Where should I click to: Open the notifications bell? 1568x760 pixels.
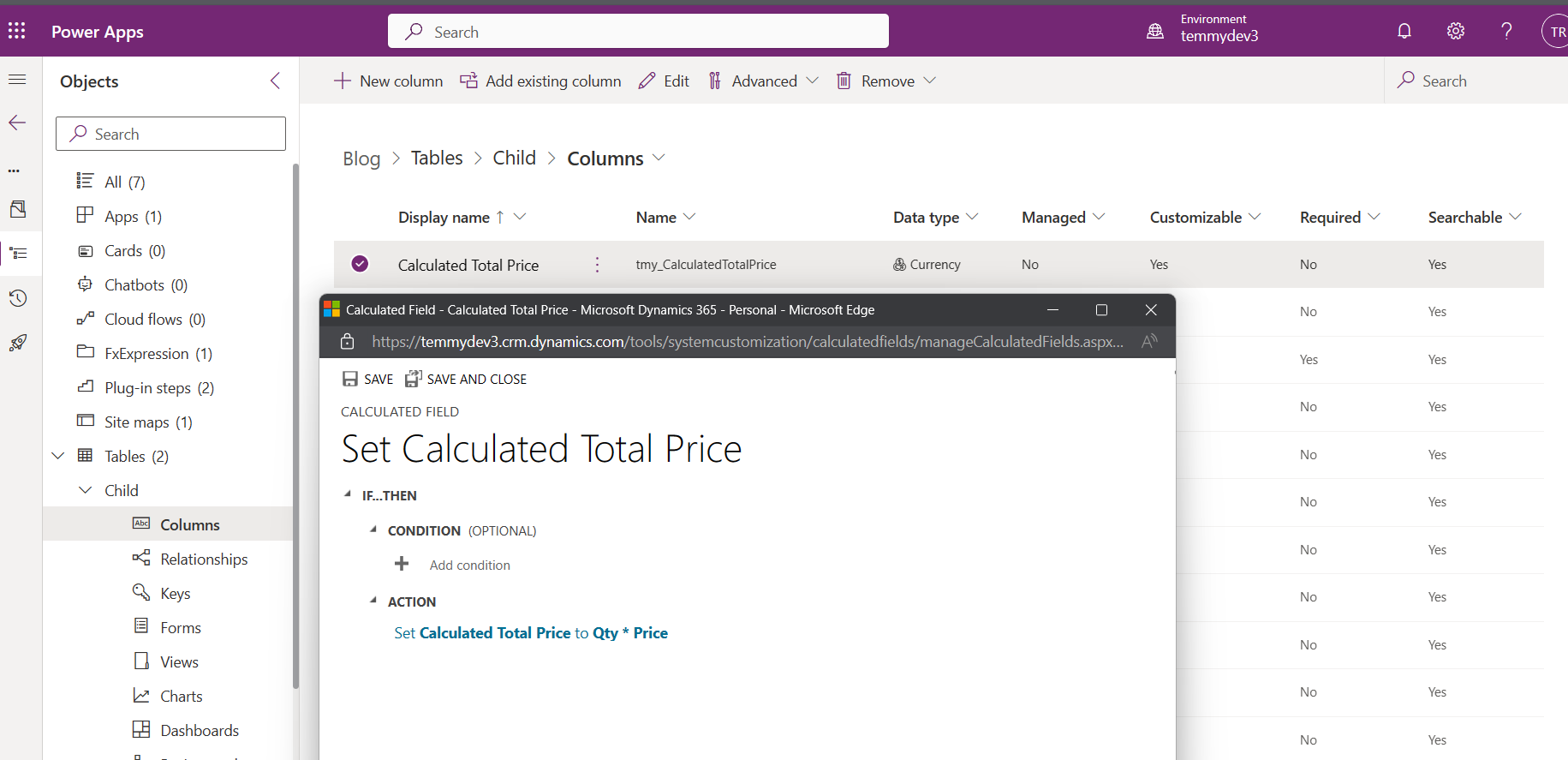tap(1404, 32)
